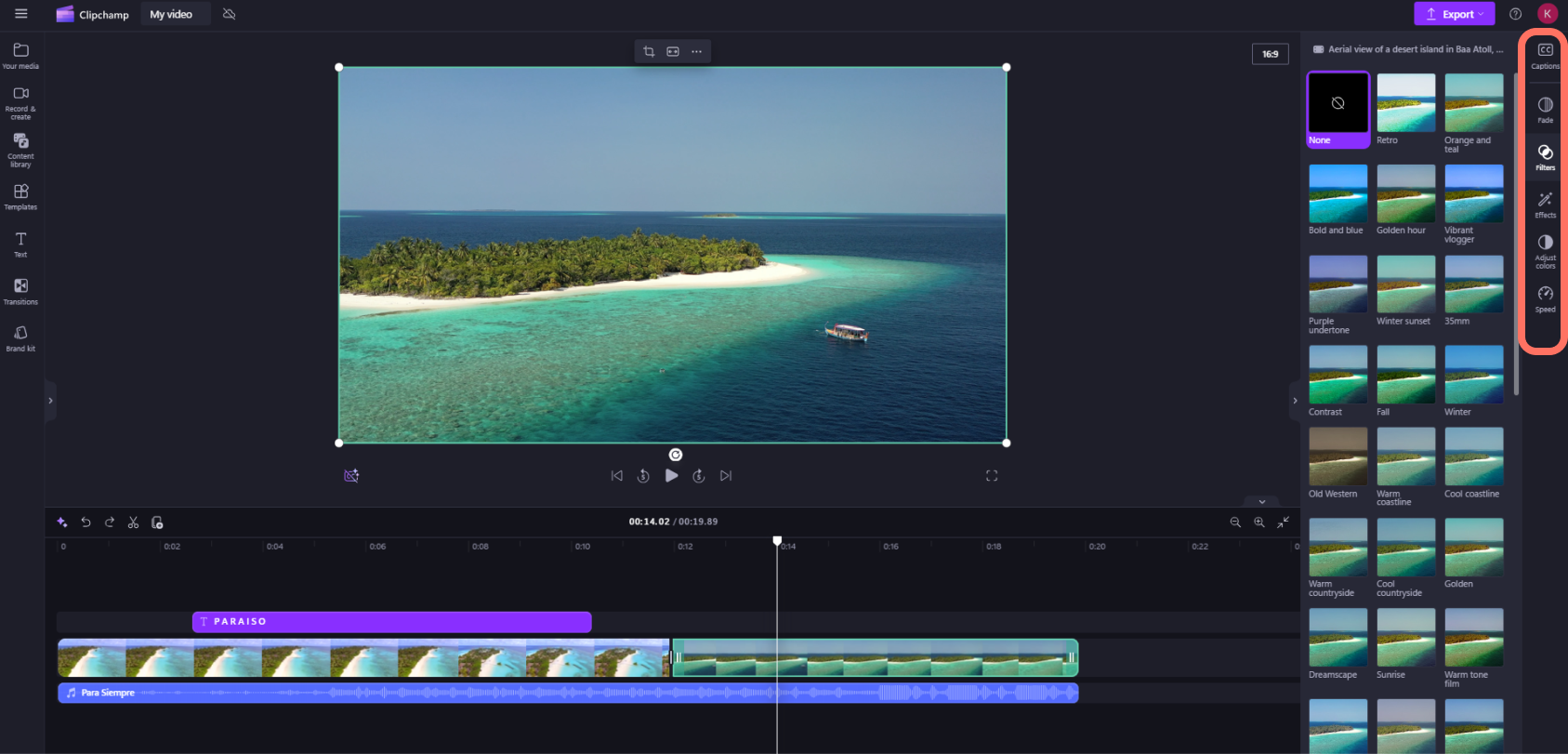
Task: Open the 16:9 aspect ratio selector
Action: [1270, 54]
